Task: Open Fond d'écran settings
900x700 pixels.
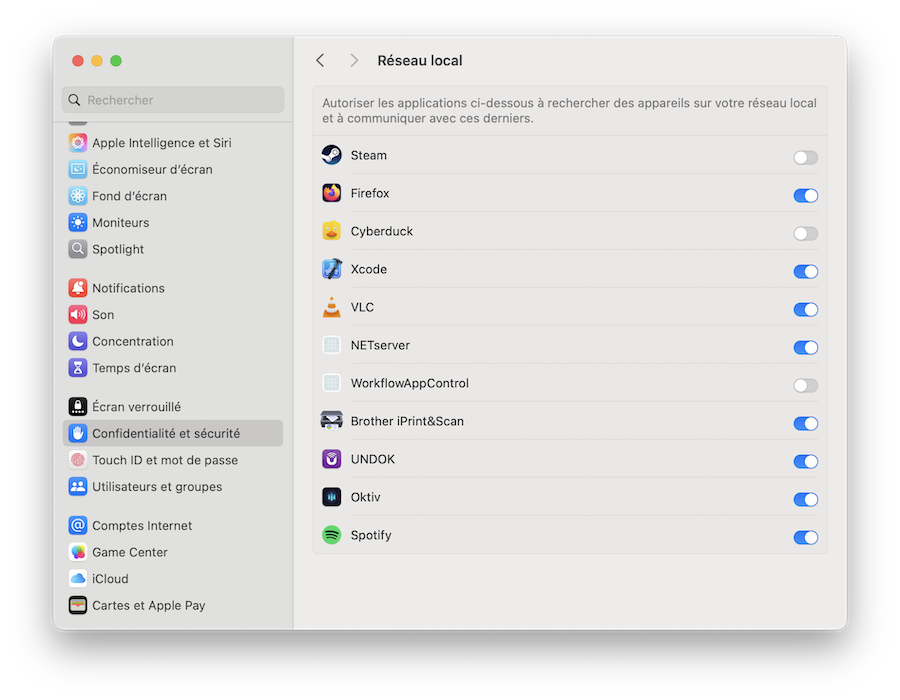Action: pos(173,196)
